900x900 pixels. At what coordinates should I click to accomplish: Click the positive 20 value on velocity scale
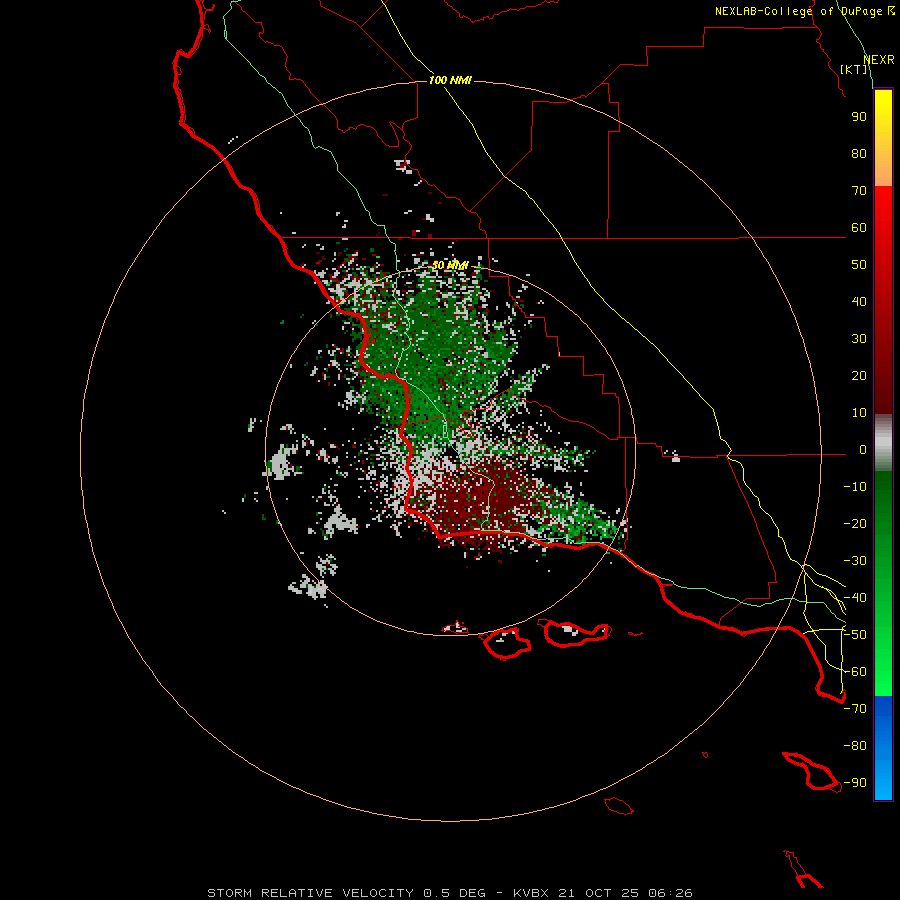tap(859, 376)
